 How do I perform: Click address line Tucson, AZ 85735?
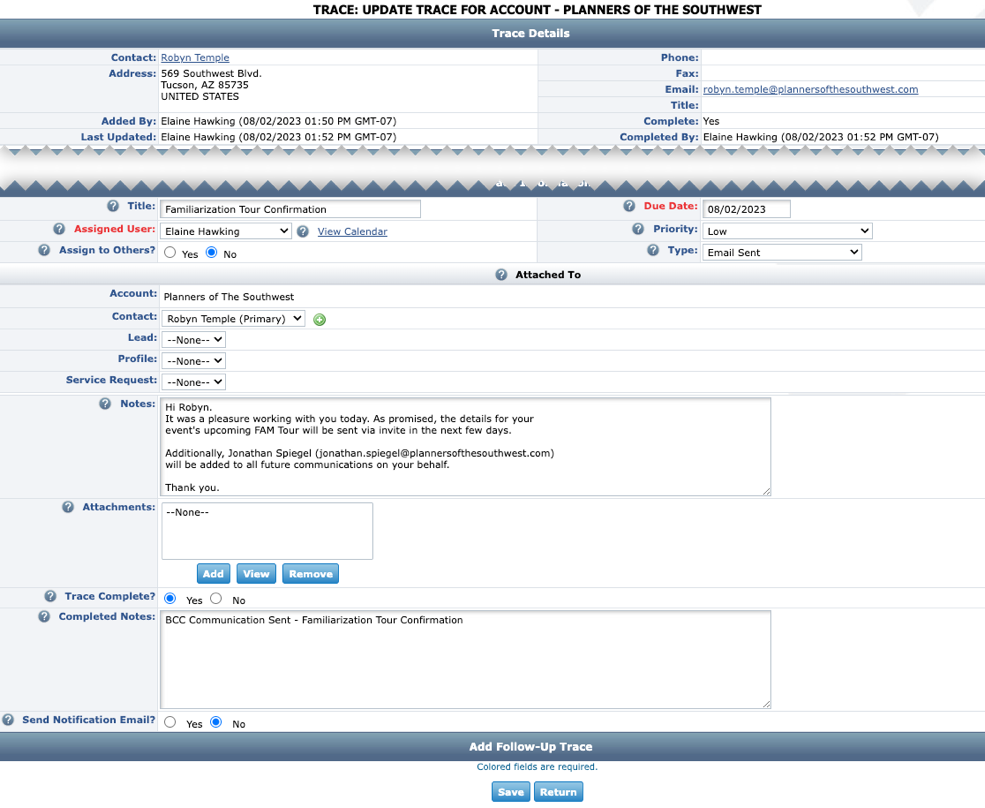[x=205, y=85]
